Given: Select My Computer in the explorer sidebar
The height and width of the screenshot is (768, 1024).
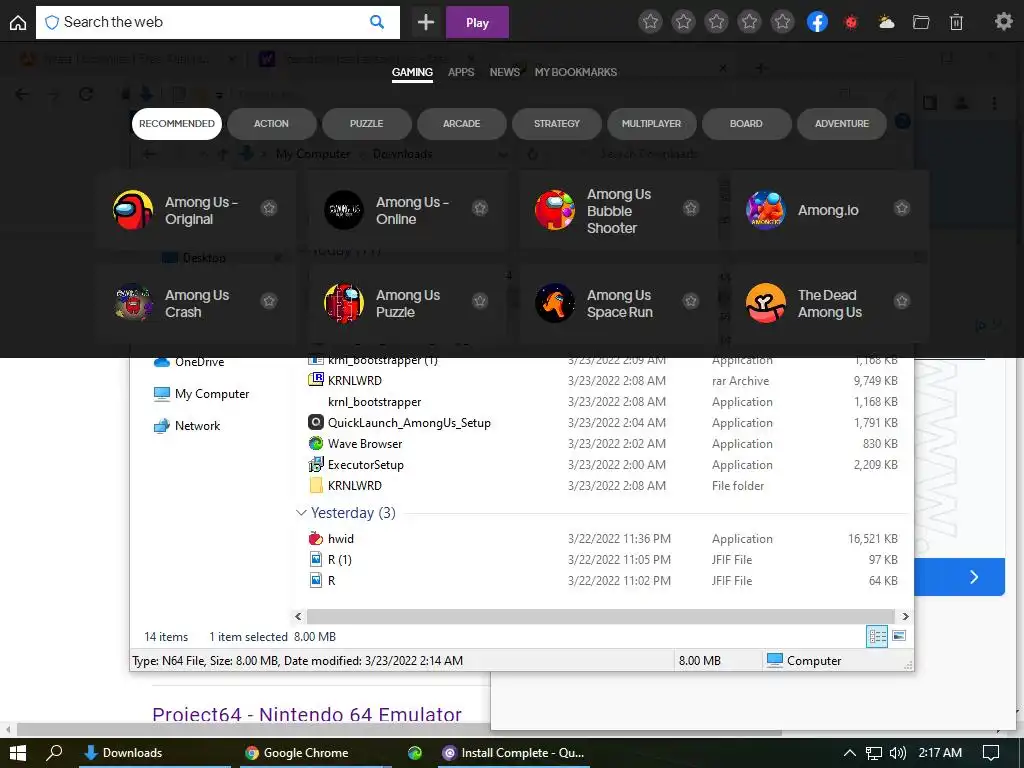Looking at the screenshot, I should pos(201,394).
